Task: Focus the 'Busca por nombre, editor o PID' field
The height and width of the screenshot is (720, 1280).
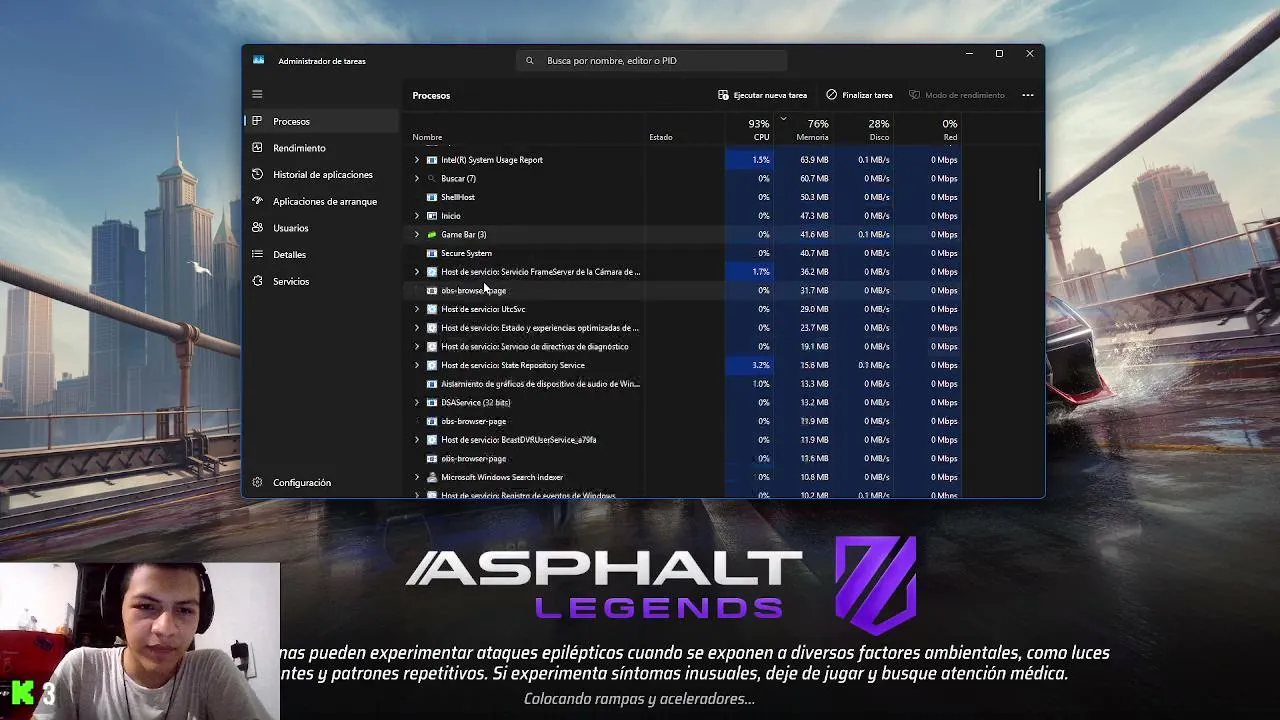Action: [x=652, y=61]
